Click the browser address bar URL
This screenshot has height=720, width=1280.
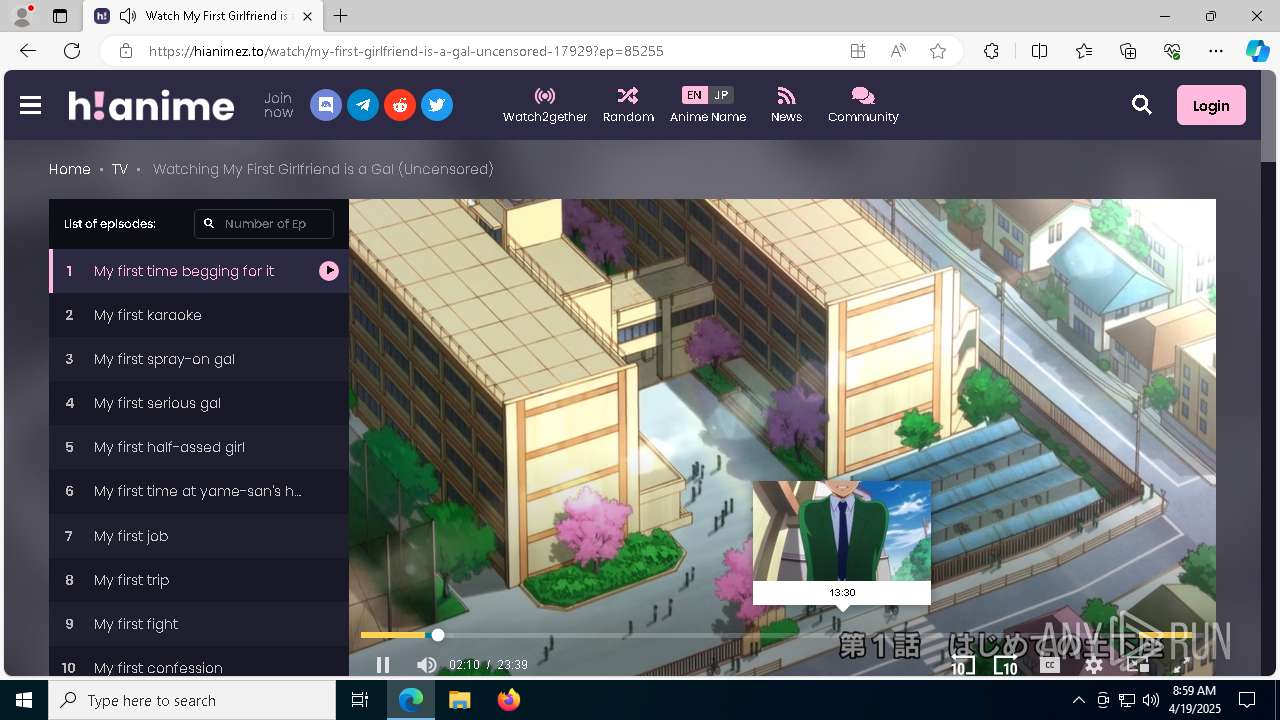[406, 51]
